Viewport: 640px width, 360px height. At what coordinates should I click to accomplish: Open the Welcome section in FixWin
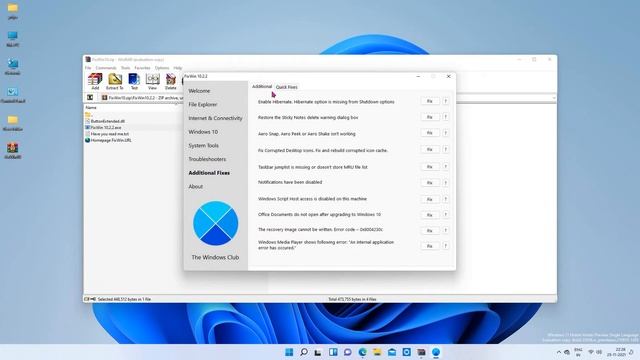point(199,91)
